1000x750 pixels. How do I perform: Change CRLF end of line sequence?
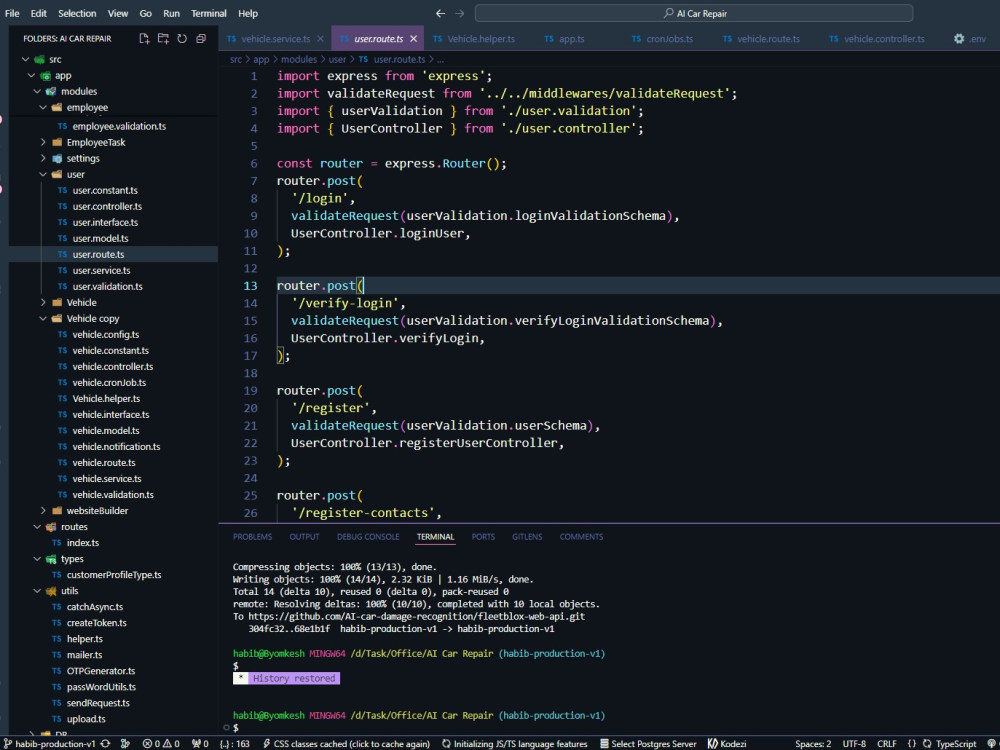tap(886, 744)
